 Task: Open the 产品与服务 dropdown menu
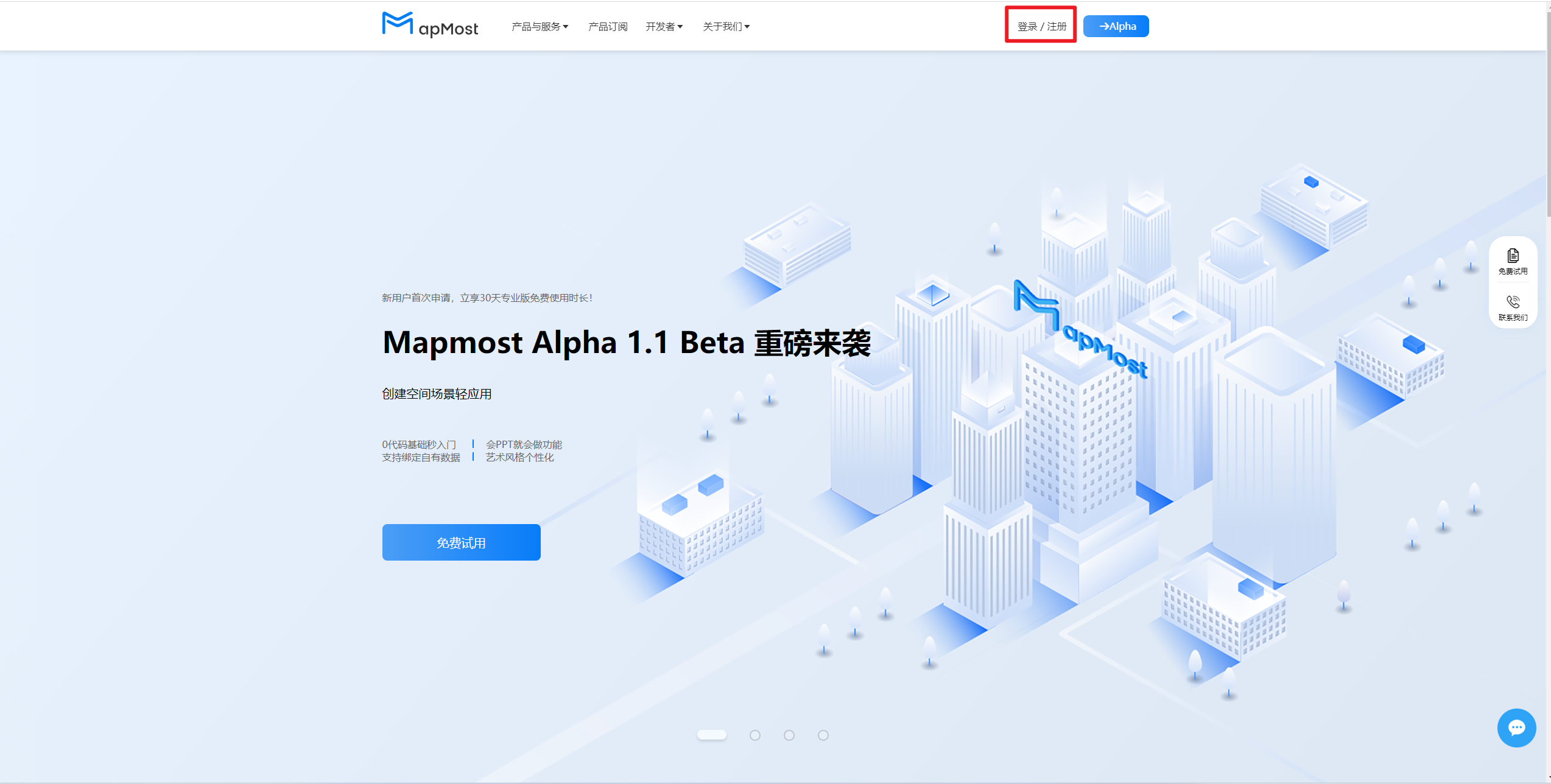coord(540,26)
